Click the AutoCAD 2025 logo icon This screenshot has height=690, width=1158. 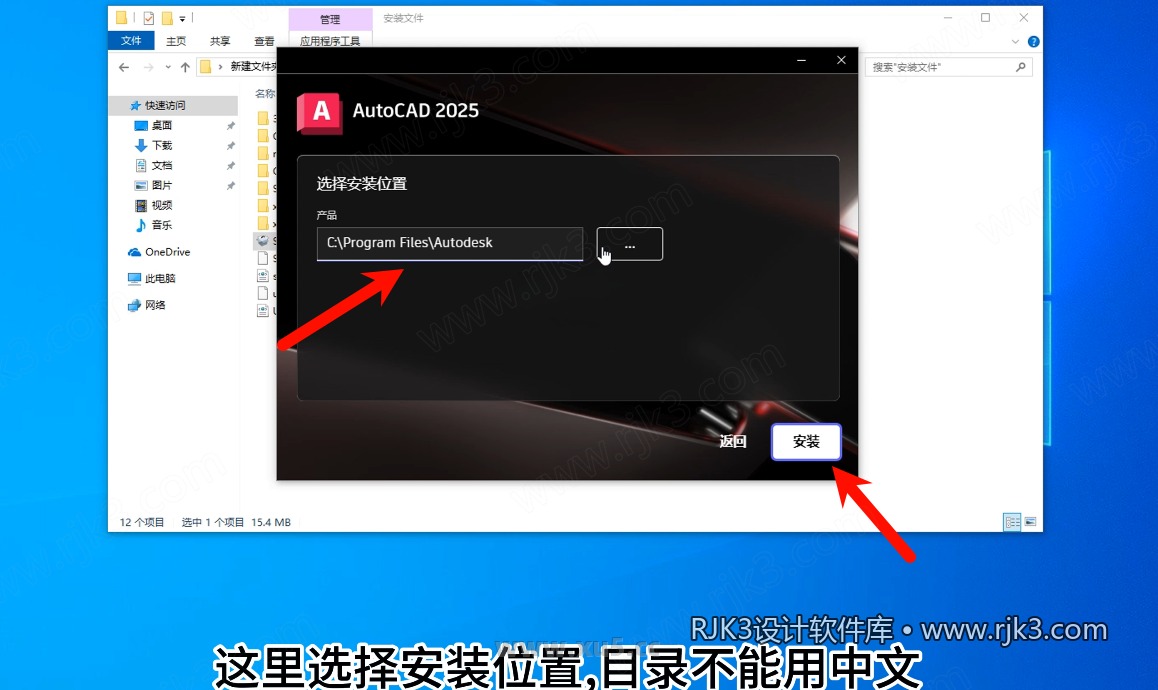click(319, 113)
